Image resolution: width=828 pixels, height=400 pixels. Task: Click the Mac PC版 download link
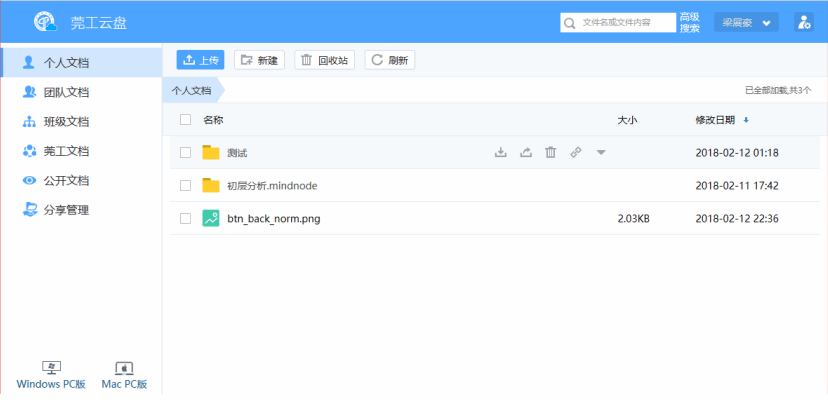pyautogui.click(x=124, y=384)
